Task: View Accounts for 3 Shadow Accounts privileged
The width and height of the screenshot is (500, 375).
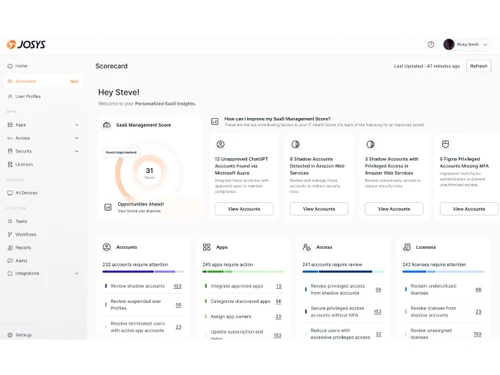Action: [394, 209]
